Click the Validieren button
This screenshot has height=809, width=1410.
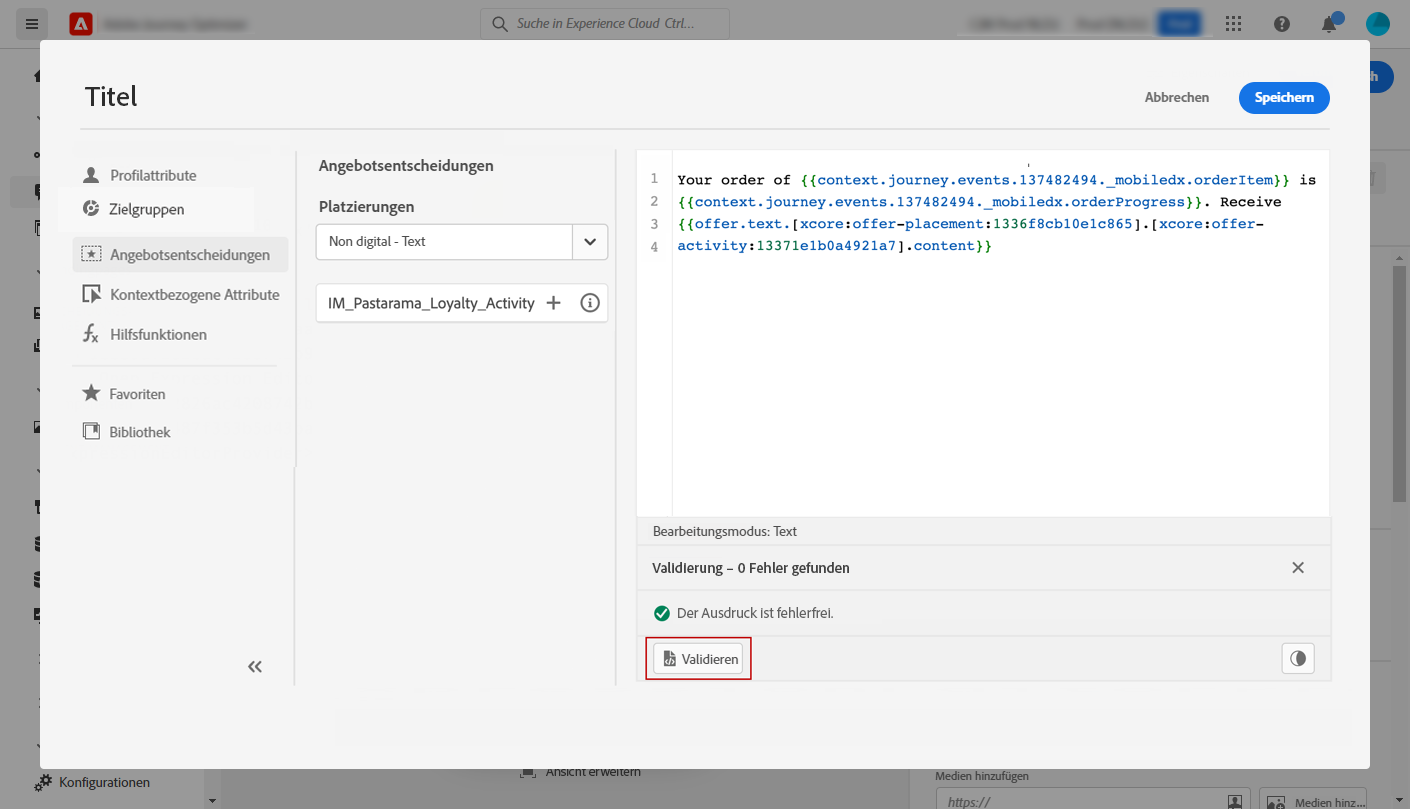(699, 659)
